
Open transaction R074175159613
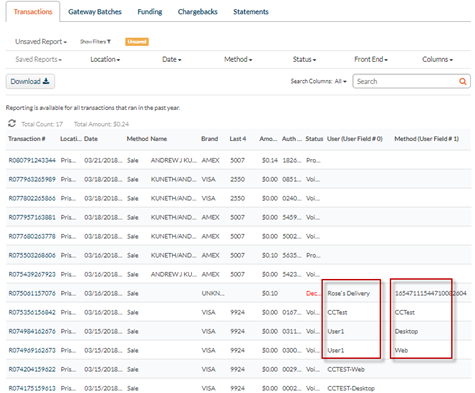click(32, 388)
